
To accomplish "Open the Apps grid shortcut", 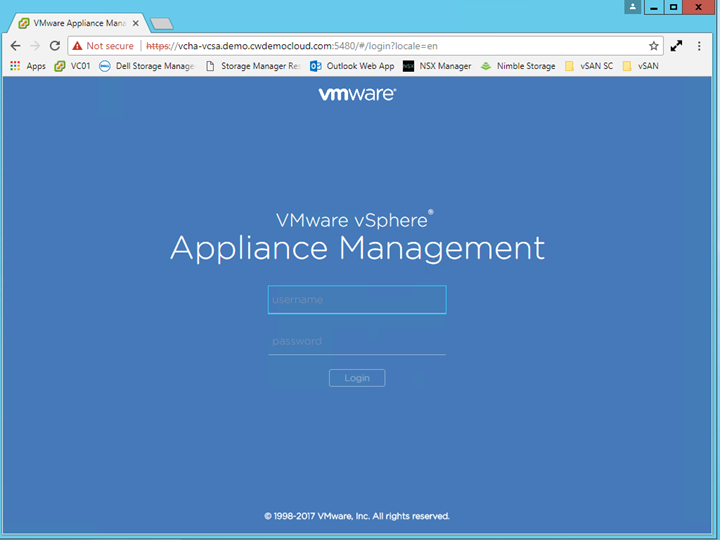I will [28, 66].
